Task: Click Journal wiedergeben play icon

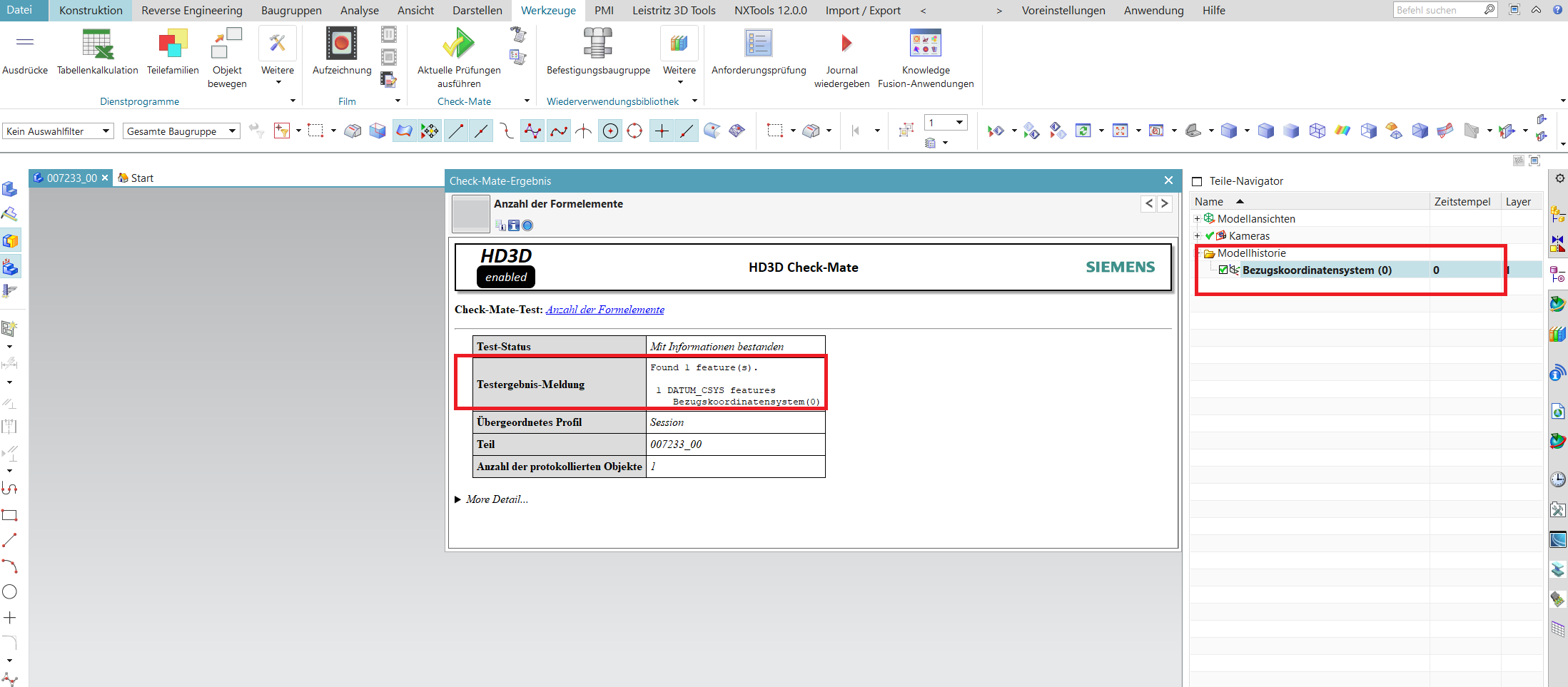Action: tap(846, 44)
